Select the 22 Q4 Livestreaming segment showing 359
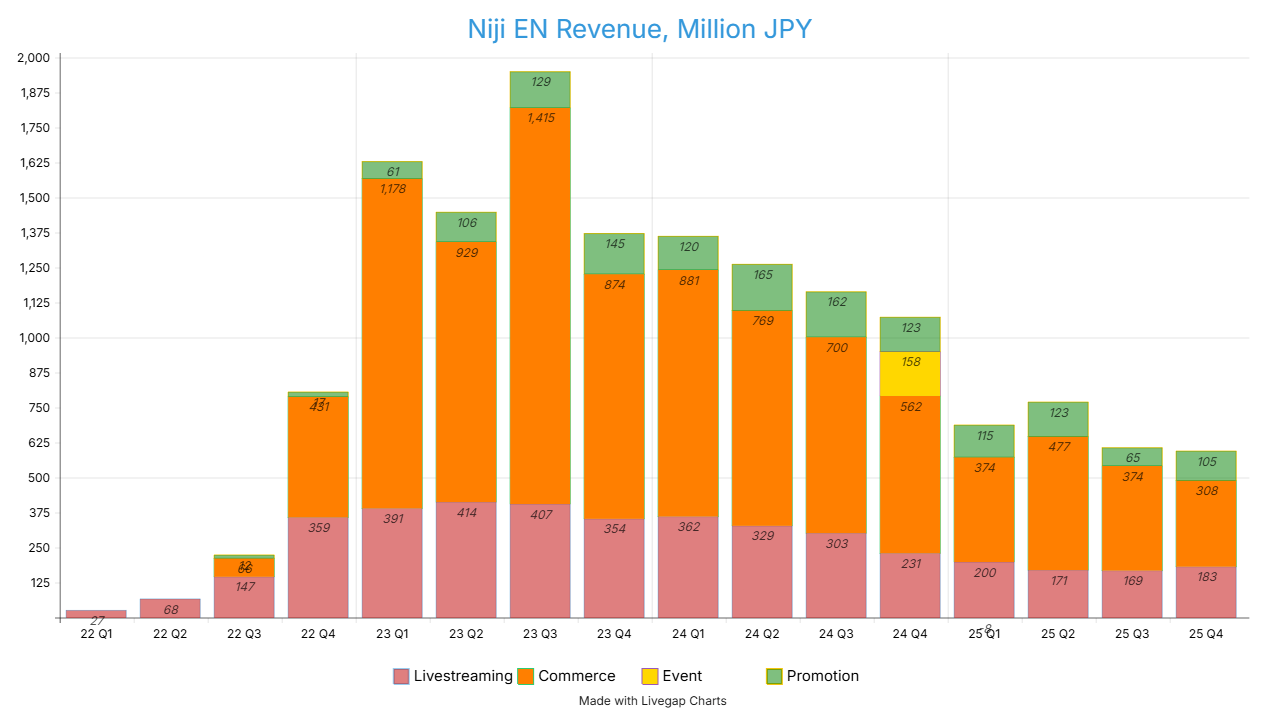This screenshot has width=1280, height=720. 318,568
